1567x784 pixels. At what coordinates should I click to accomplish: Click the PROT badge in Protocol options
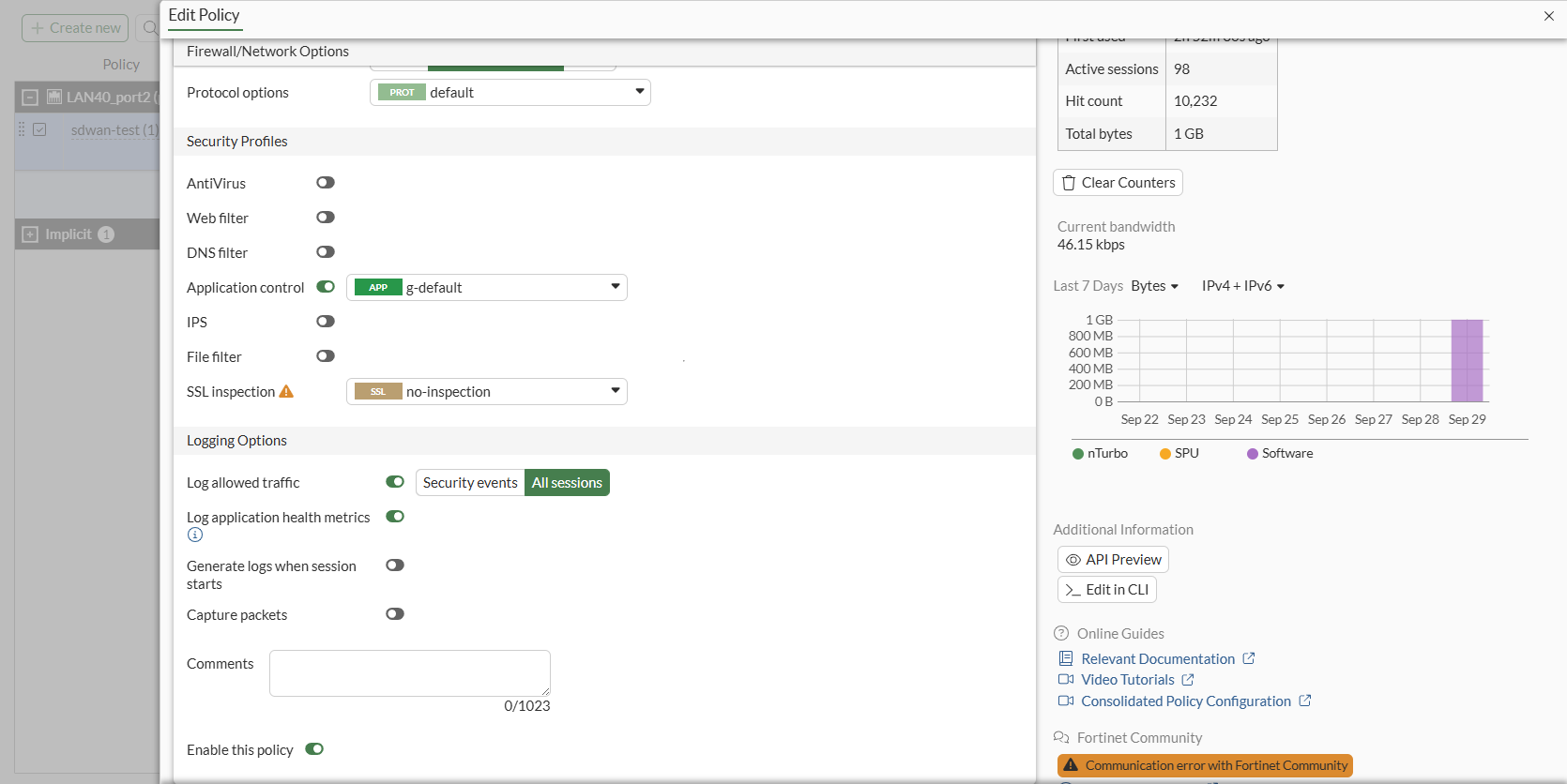pyautogui.click(x=402, y=92)
